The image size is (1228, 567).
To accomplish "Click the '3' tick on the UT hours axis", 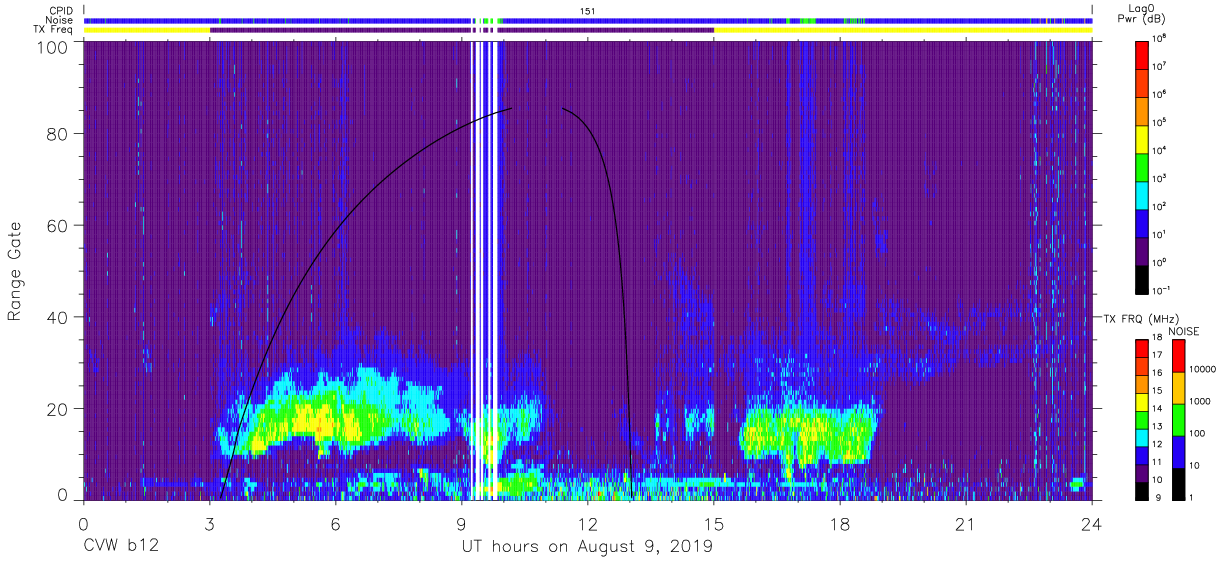I will 209,525.
